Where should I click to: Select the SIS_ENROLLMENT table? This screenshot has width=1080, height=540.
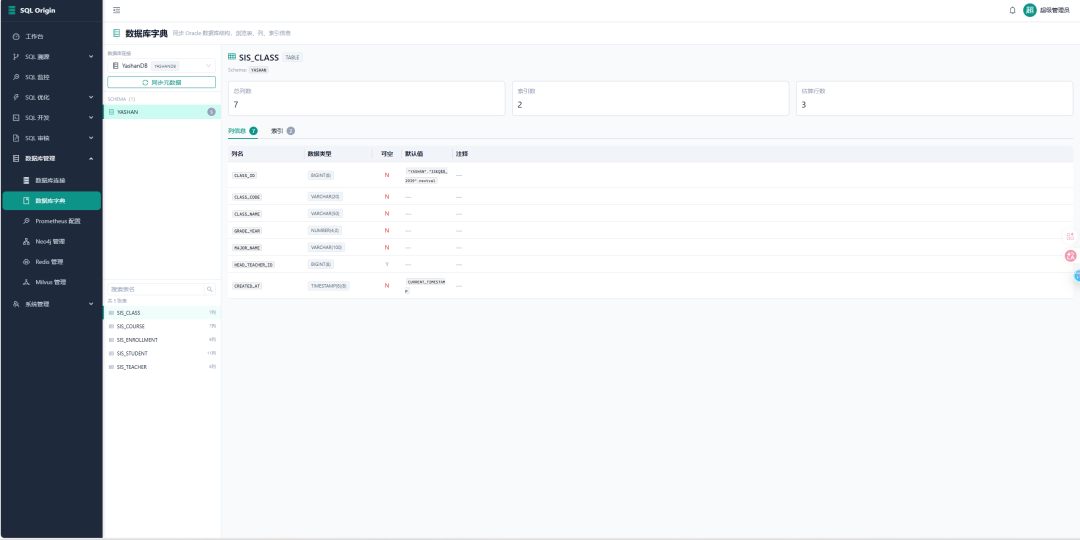click(162, 340)
